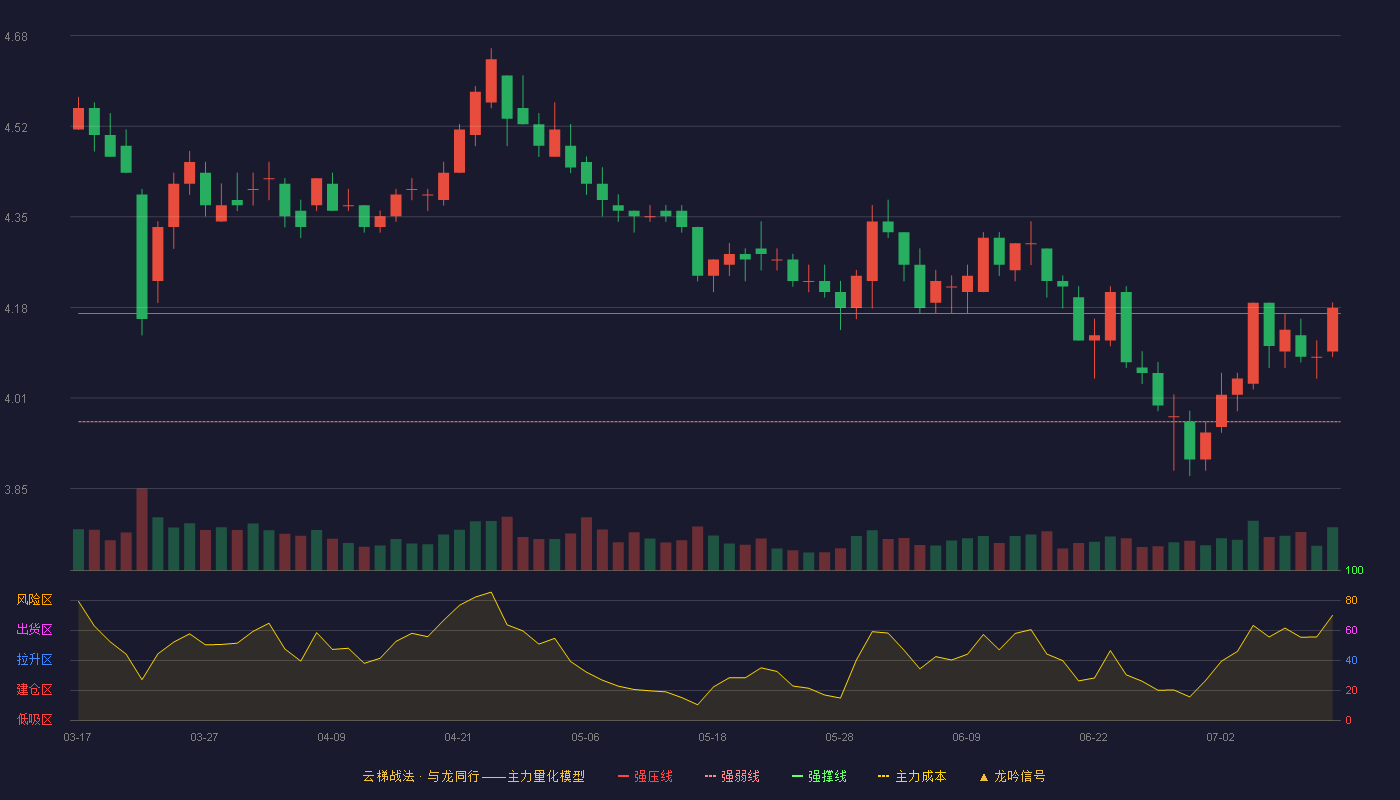Click the green 100 indicator scale value
The height and width of the screenshot is (800, 1400).
[1354, 571]
